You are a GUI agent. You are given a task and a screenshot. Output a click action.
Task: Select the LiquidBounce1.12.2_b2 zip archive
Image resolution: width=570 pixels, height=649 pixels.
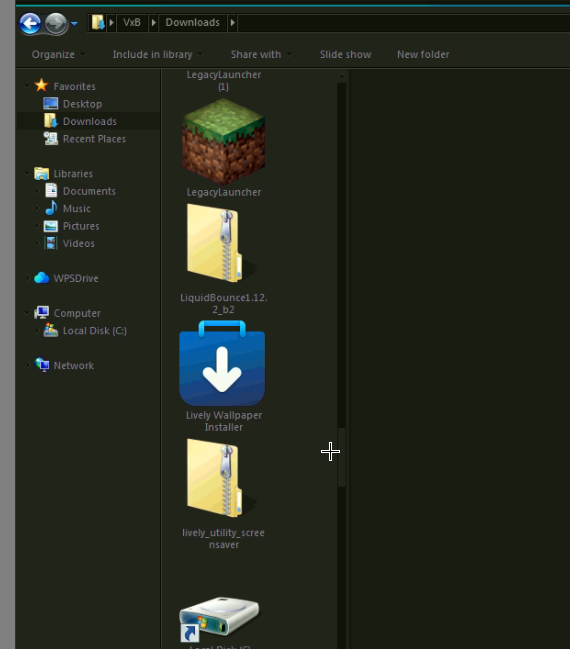click(x=221, y=243)
